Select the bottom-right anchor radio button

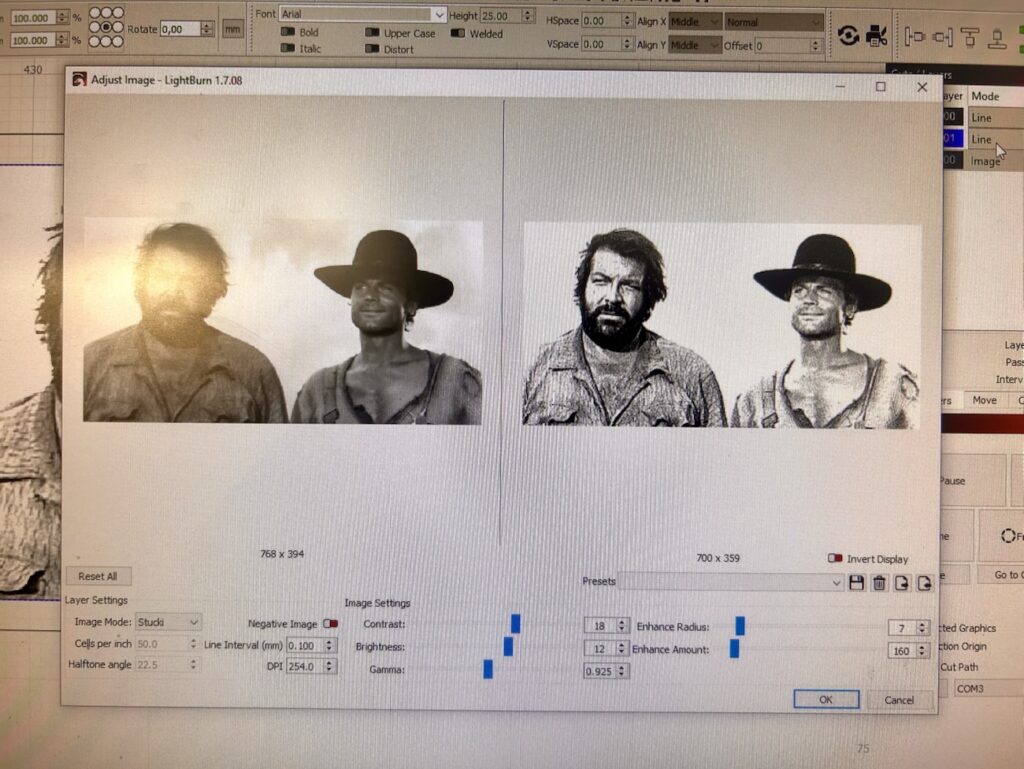[118, 42]
